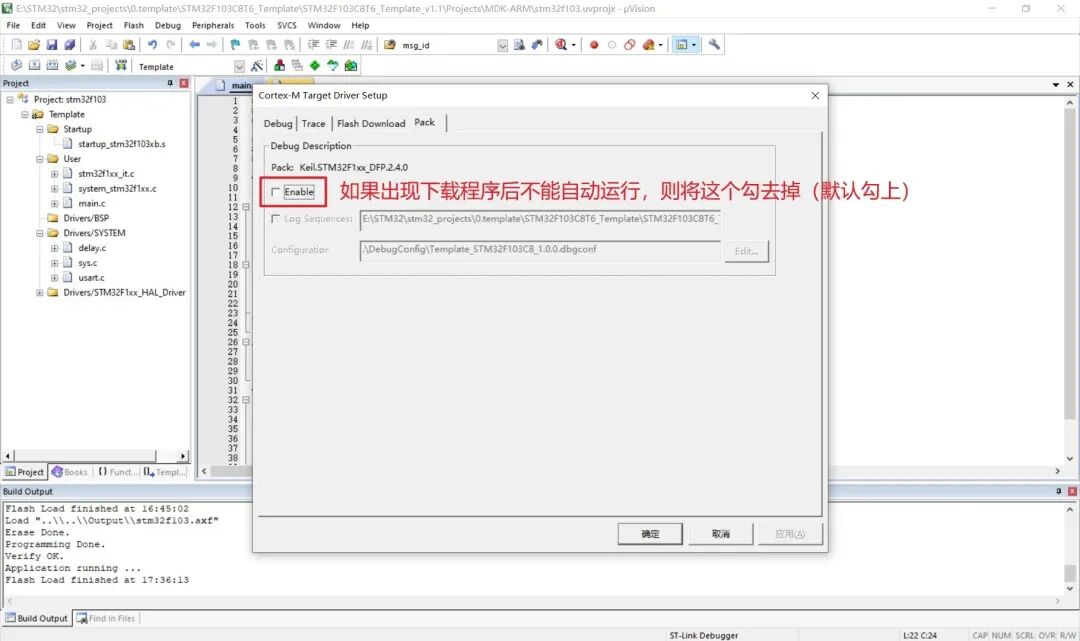1080x641 pixels.
Task: Click the Undo toolbar icon
Action: coord(152,45)
